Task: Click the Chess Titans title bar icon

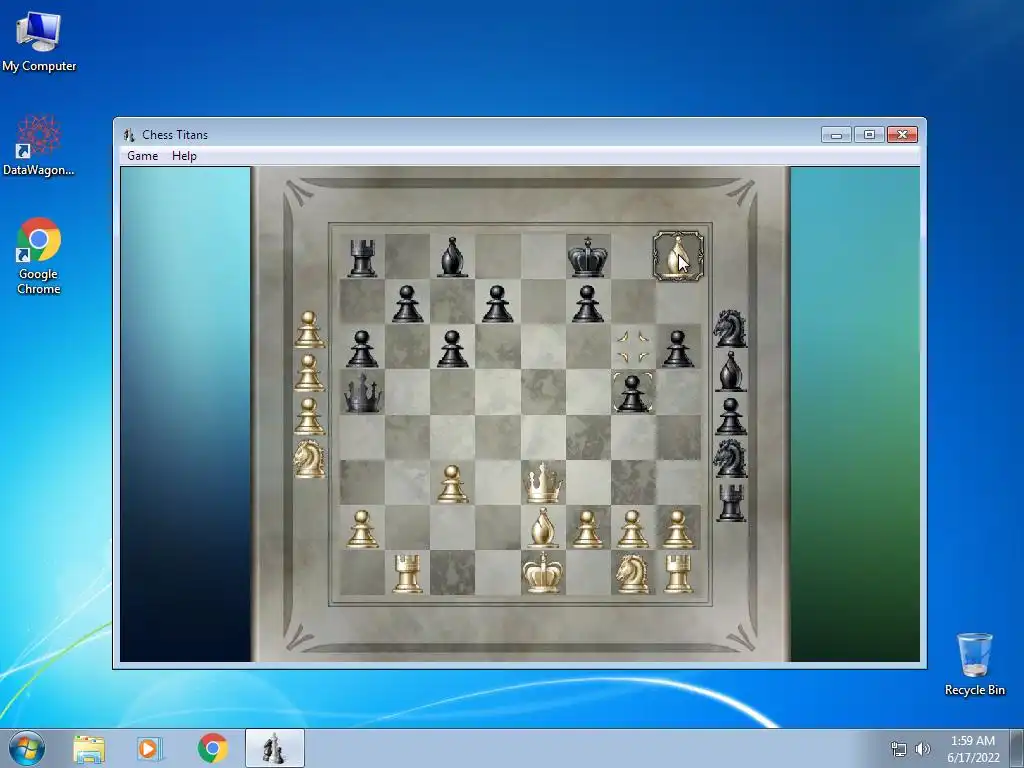Action: [129, 135]
